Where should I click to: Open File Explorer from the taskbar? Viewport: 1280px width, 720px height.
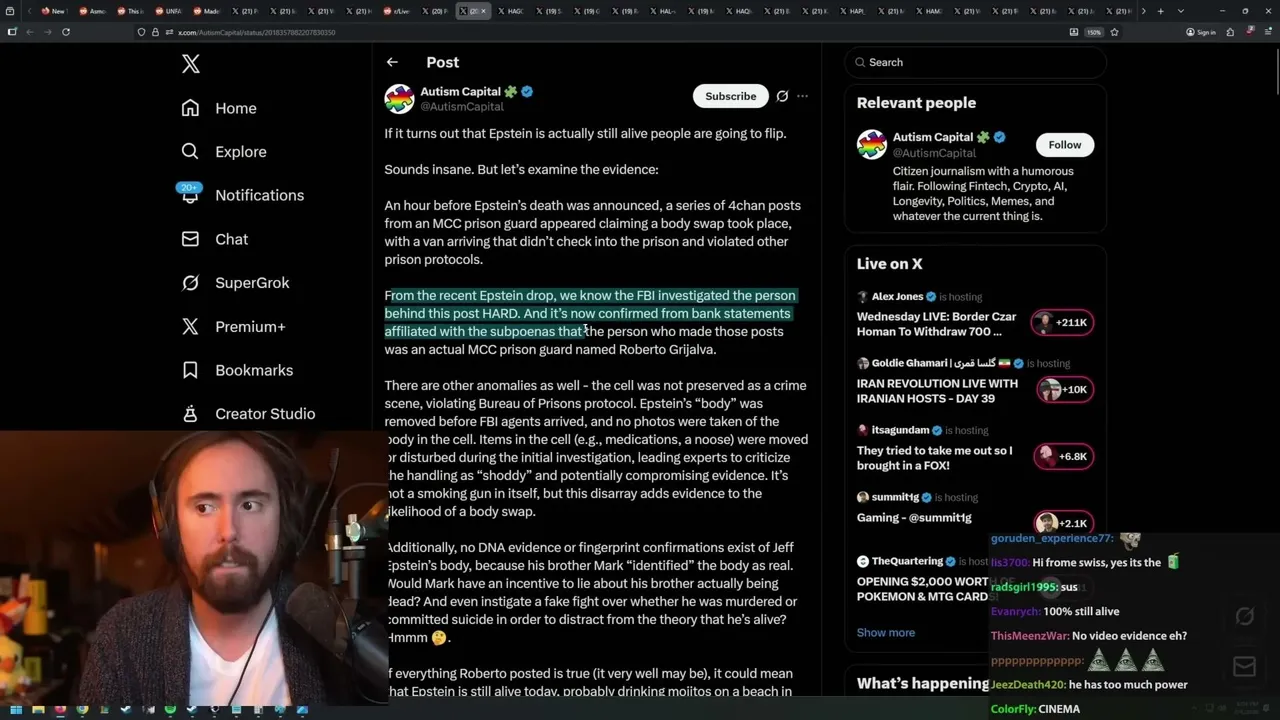[x=38, y=710]
